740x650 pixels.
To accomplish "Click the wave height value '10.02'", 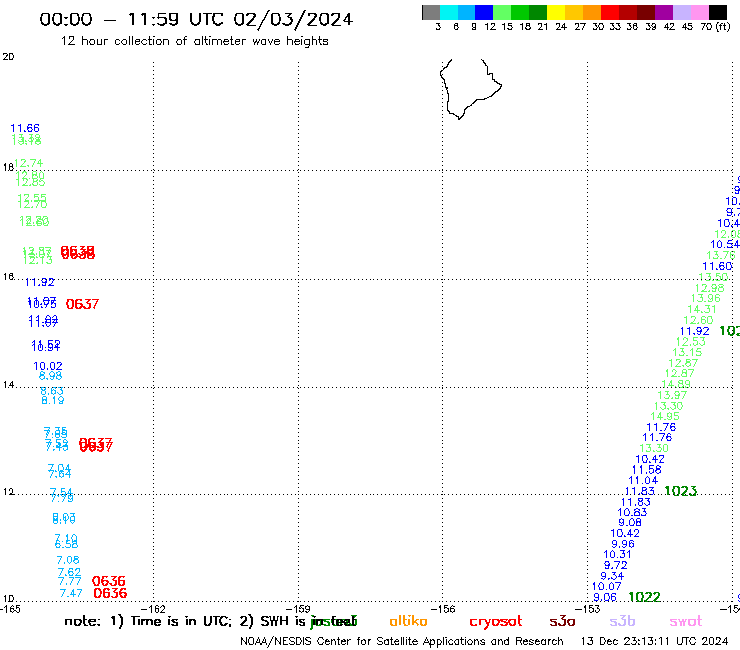I will tap(48, 366).
